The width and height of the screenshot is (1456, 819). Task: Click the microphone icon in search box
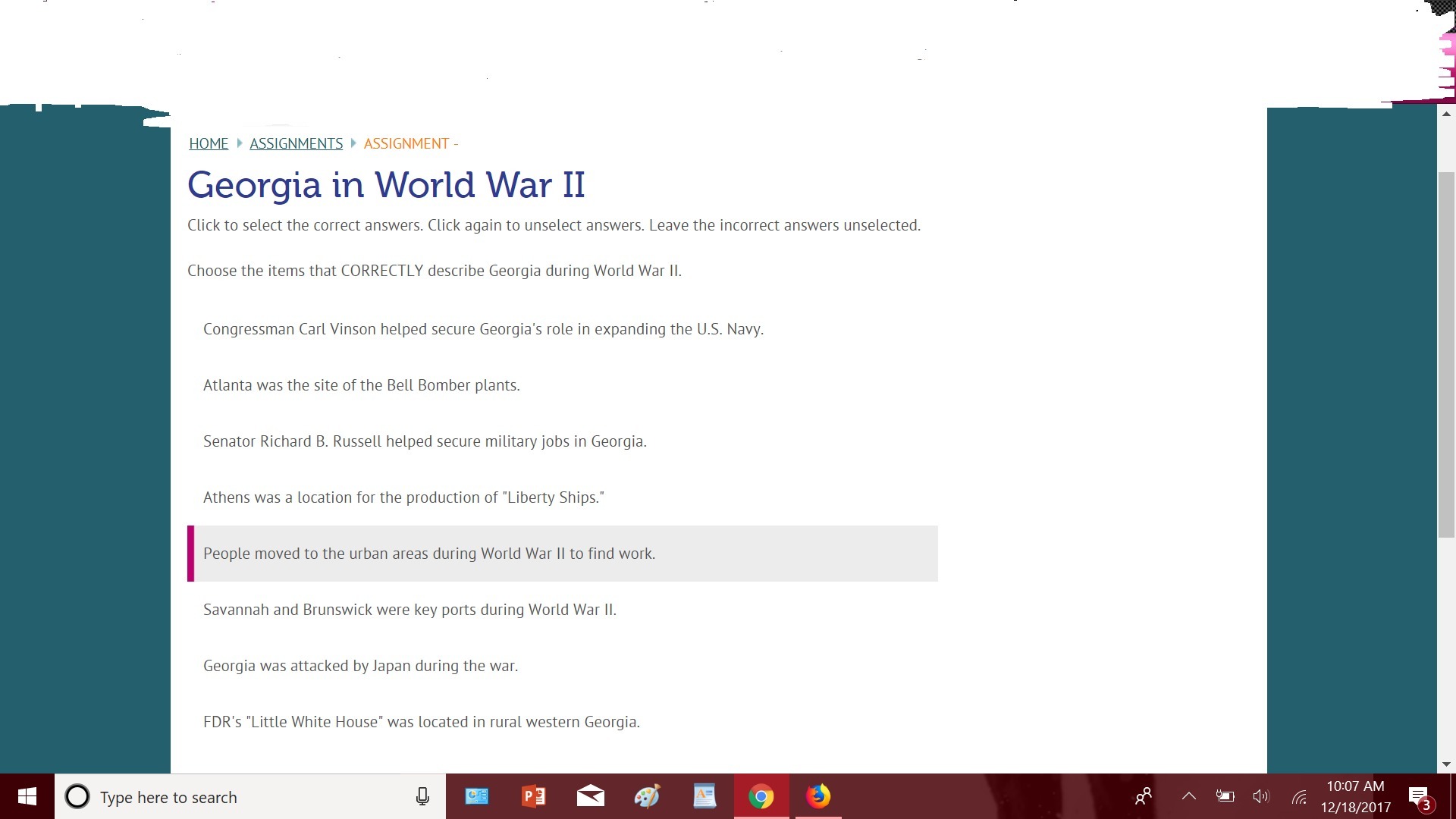click(422, 796)
